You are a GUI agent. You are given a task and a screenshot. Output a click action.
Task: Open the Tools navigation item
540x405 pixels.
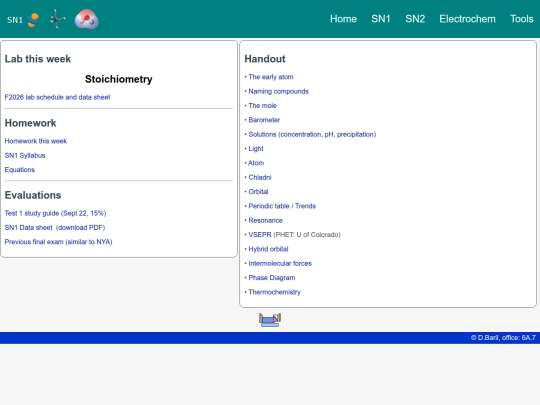(x=522, y=19)
